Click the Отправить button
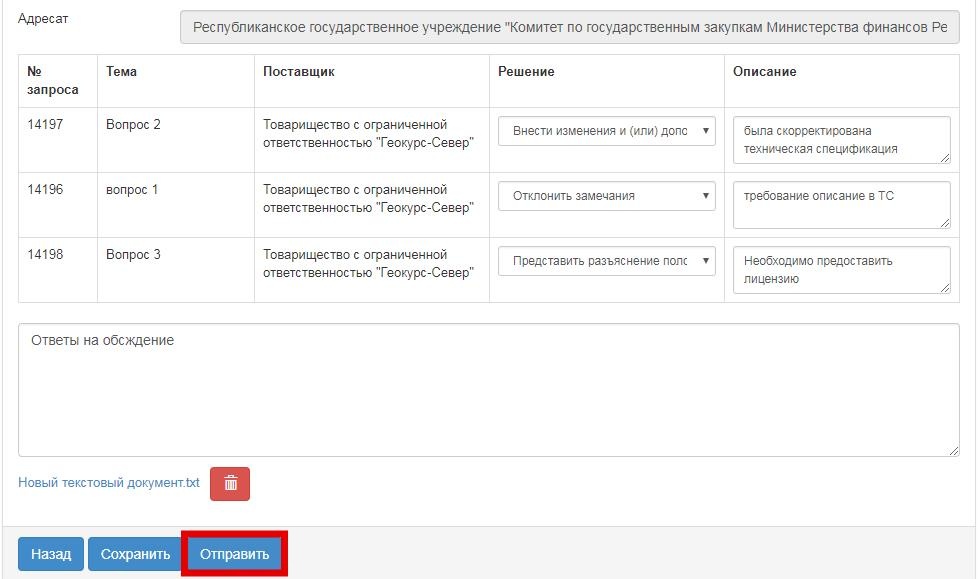Viewport: 978px width, 579px height. (234, 554)
